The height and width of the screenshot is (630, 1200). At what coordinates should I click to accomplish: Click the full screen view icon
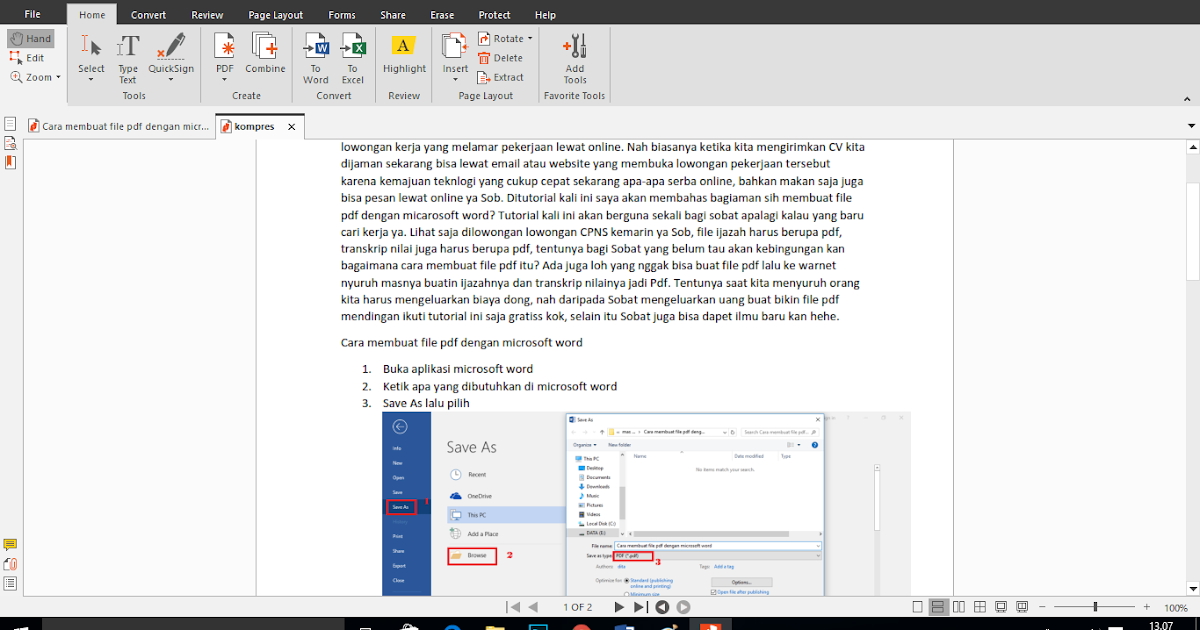coord(1000,607)
